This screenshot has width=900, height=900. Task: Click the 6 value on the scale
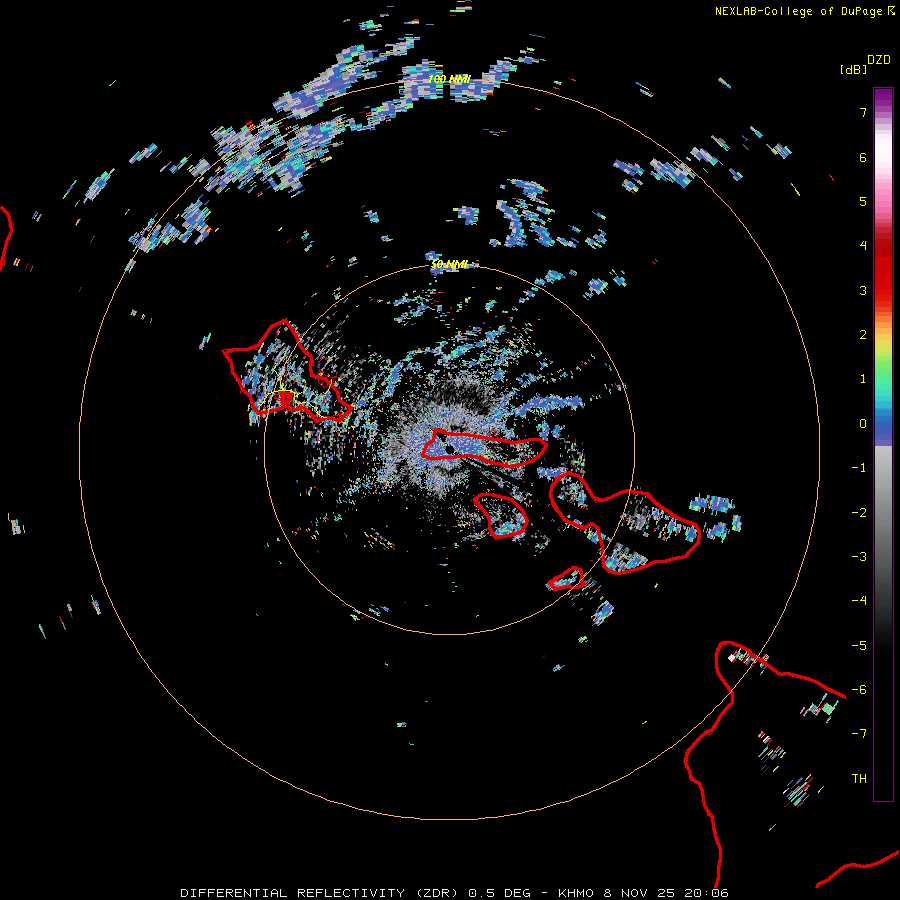[x=863, y=157]
